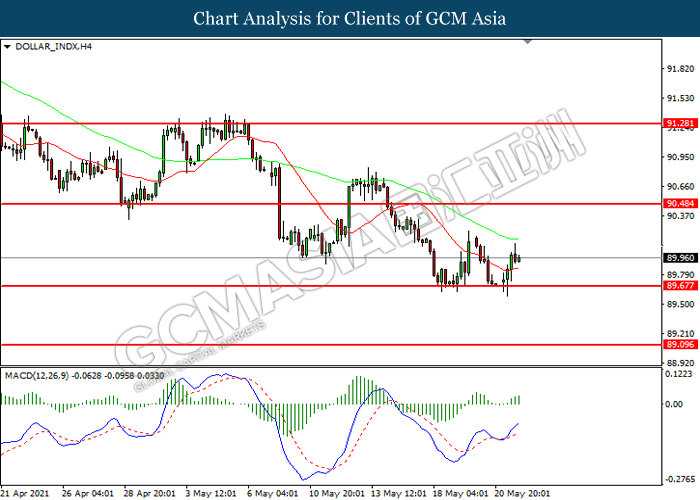Click the 89.210 price axis value
700x500 pixels.
pos(681,334)
